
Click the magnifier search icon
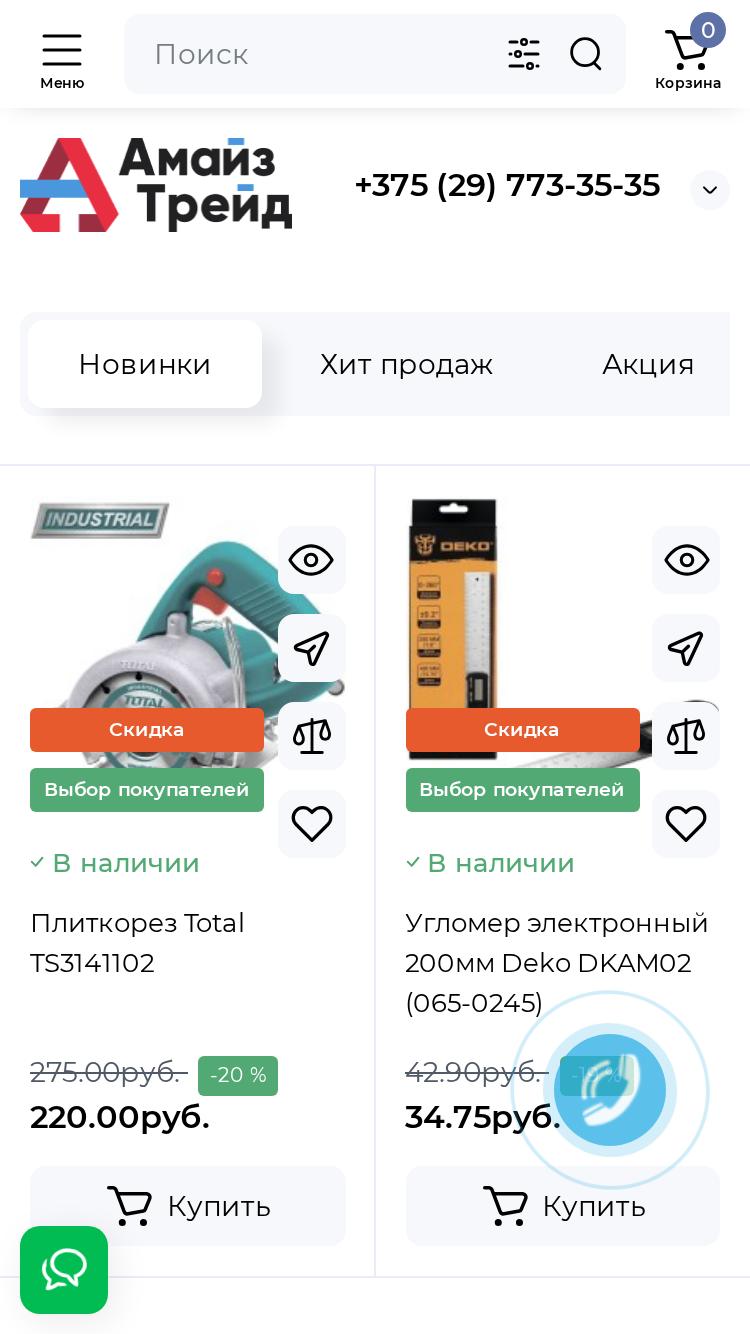click(586, 54)
